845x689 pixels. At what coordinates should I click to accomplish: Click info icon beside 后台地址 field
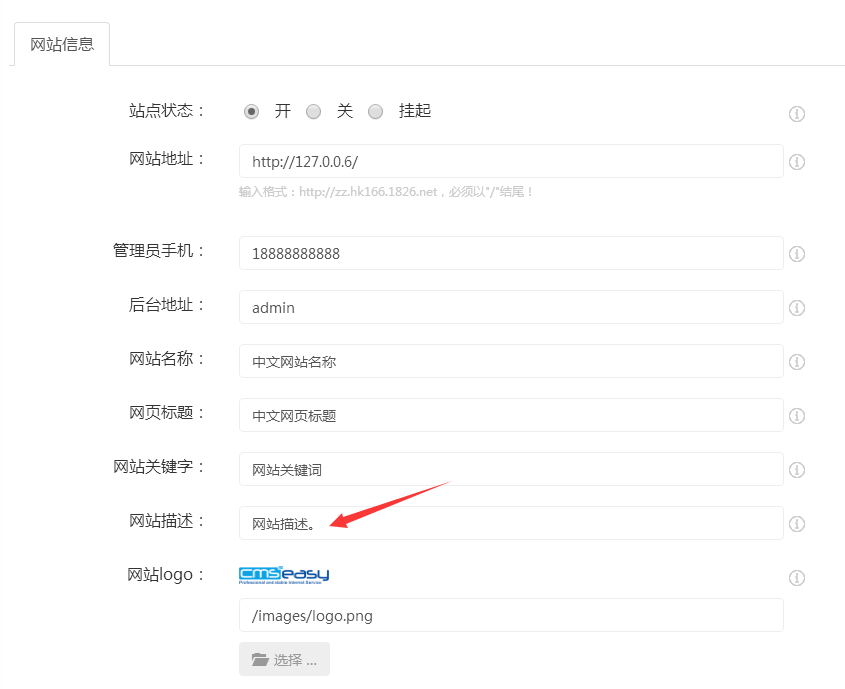pyautogui.click(x=797, y=308)
